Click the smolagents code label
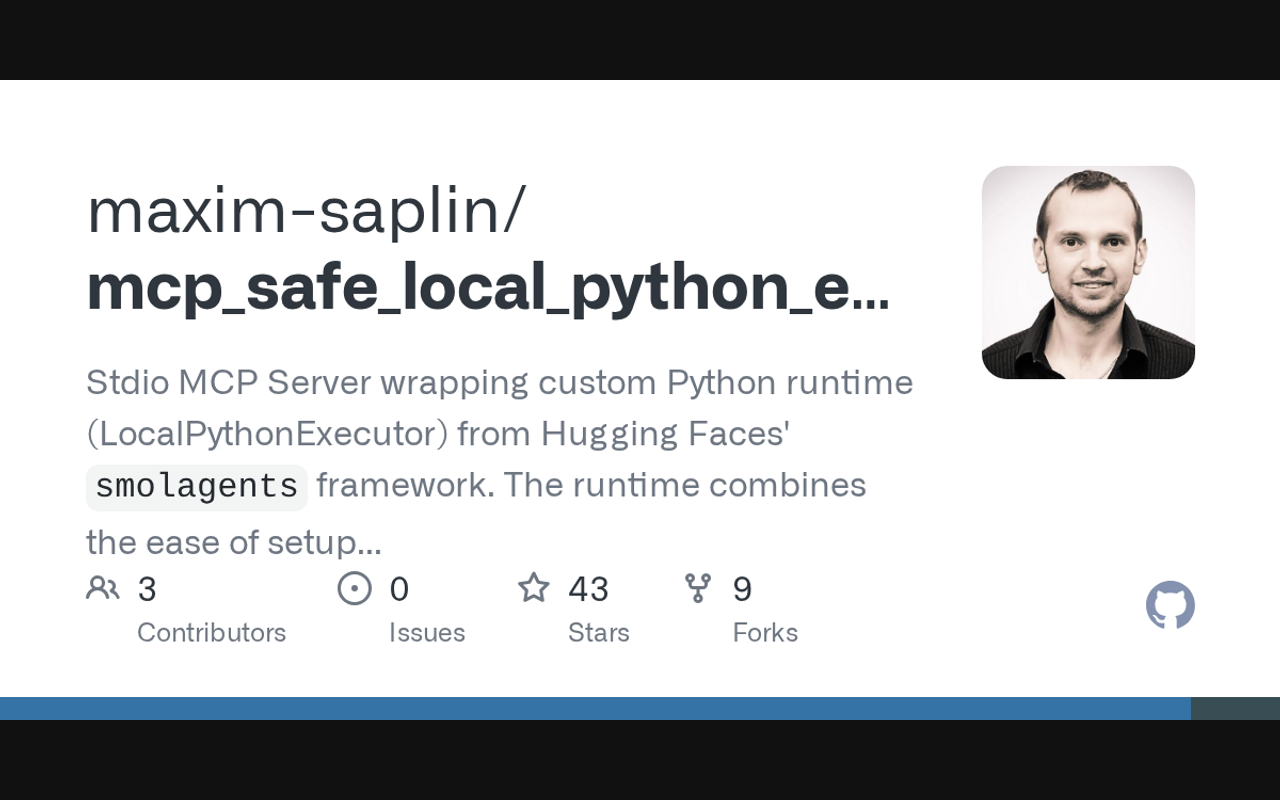This screenshot has width=1280, height=800. [x=197, y=487]
